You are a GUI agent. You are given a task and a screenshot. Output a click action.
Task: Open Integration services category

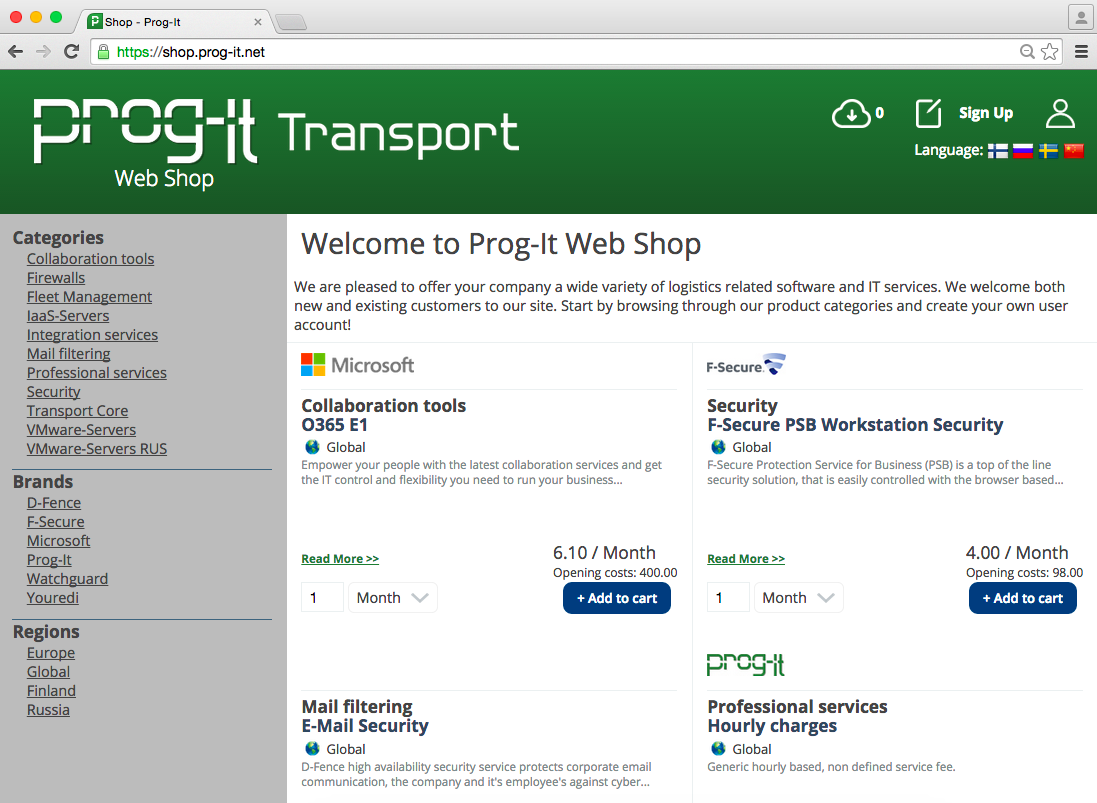tap(92, 334)
